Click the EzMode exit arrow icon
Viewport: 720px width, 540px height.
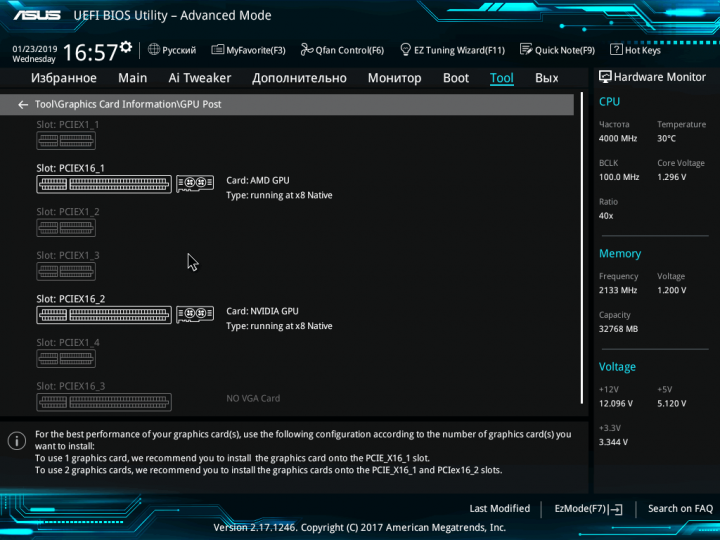tap(615, 509)
